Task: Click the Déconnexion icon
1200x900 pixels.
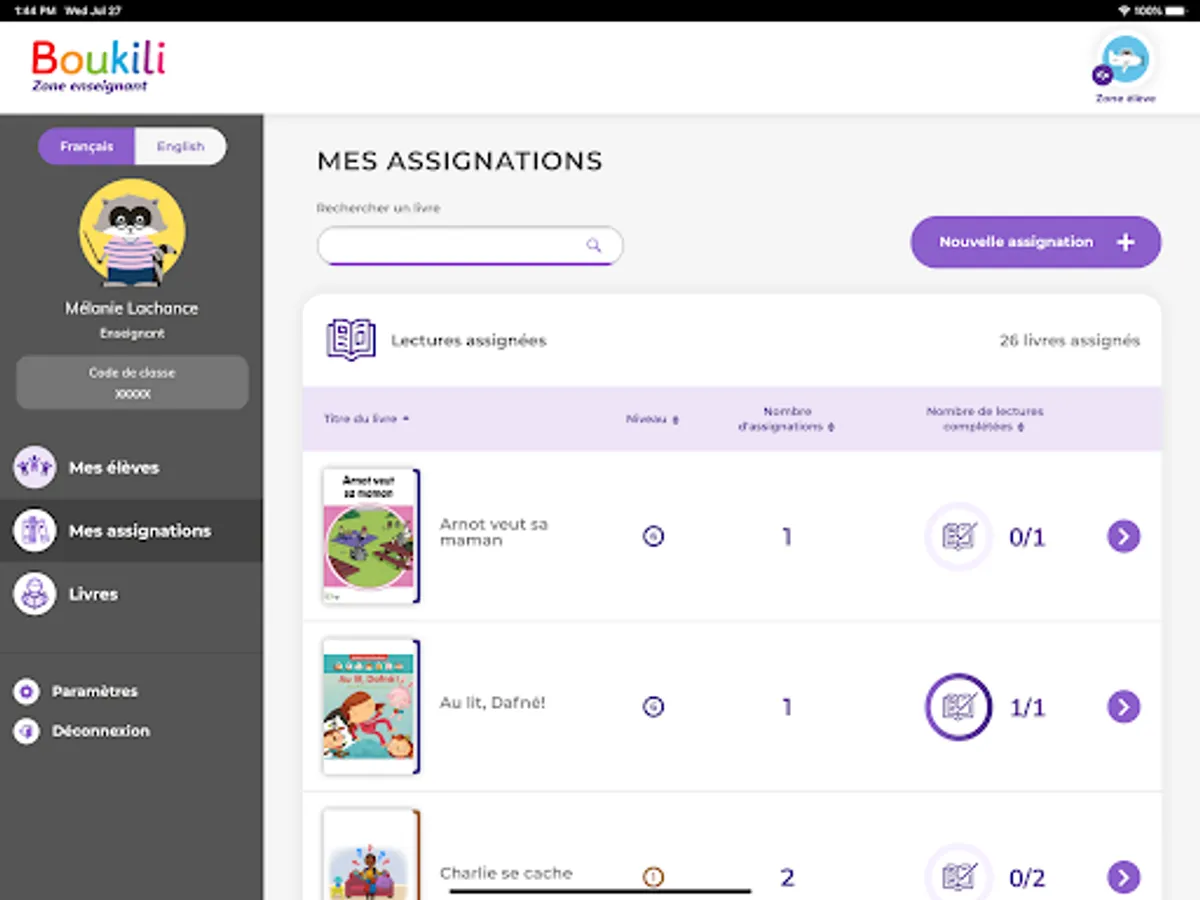Action: (x=26, y=731)
